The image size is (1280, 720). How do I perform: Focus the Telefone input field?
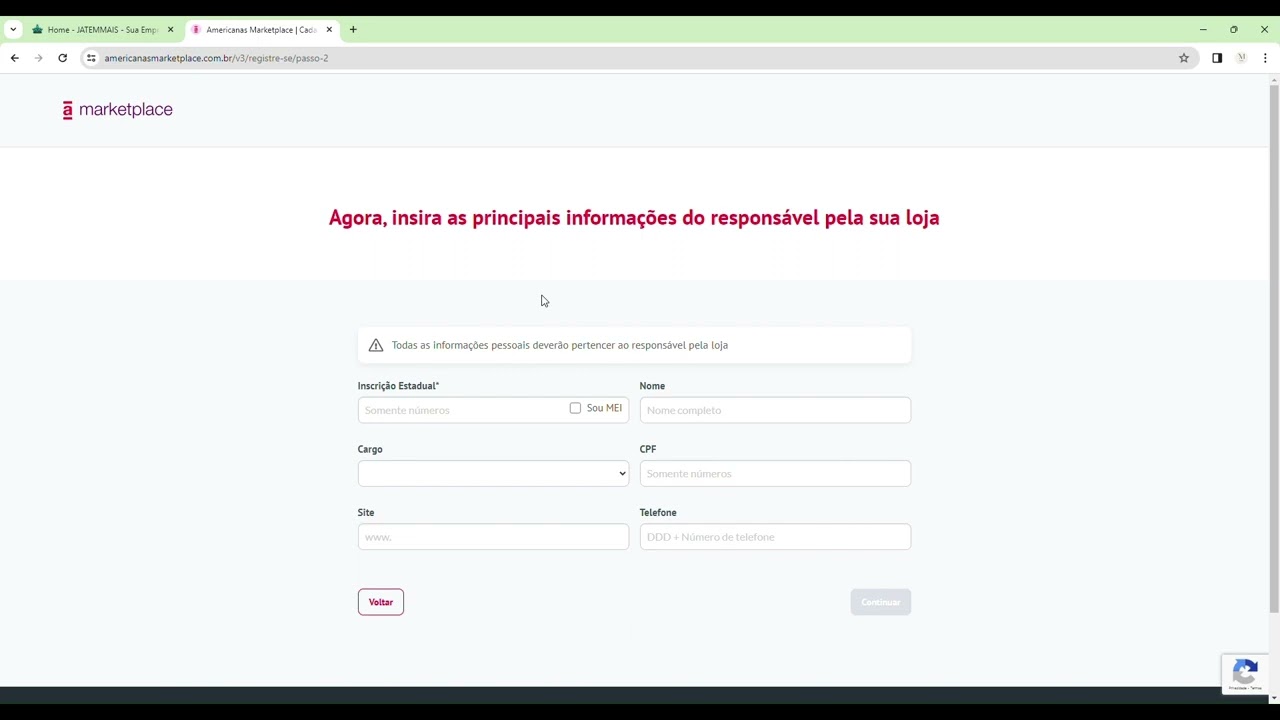click(x=775, y=537)
